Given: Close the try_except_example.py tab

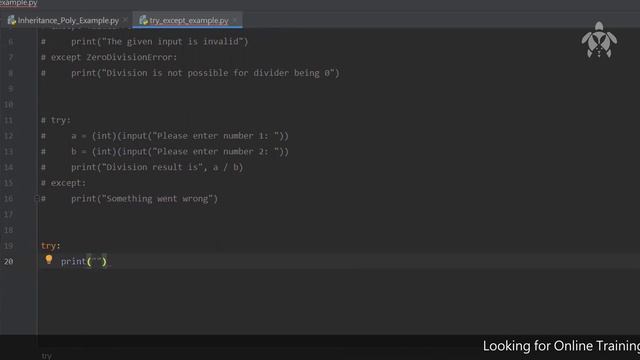Looking at the screenshot, I should pos(235,20).
